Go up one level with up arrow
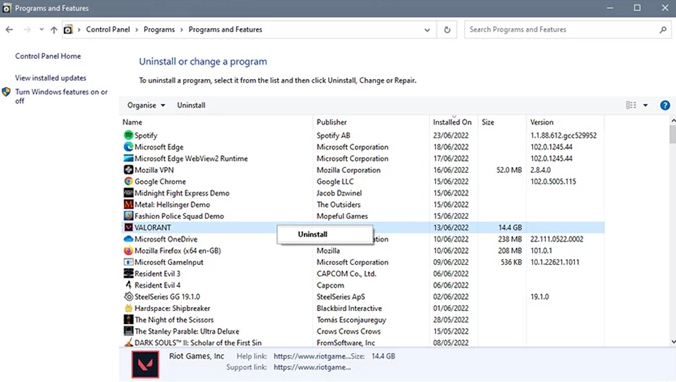Image resolution: width=676 pixels, height=382 pixels. click(53, 30)
